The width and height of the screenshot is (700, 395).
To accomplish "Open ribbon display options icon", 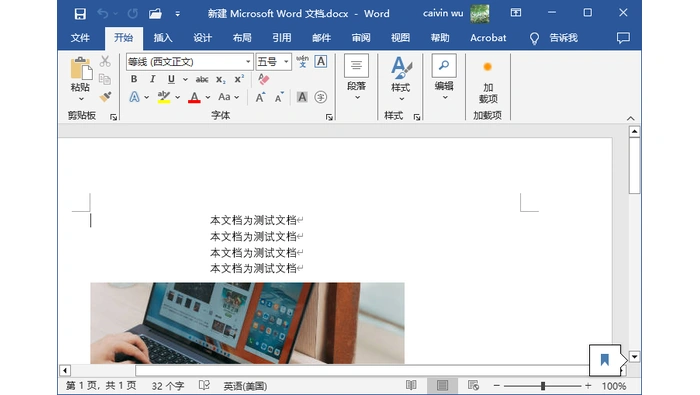I will [x=516, y=13].
